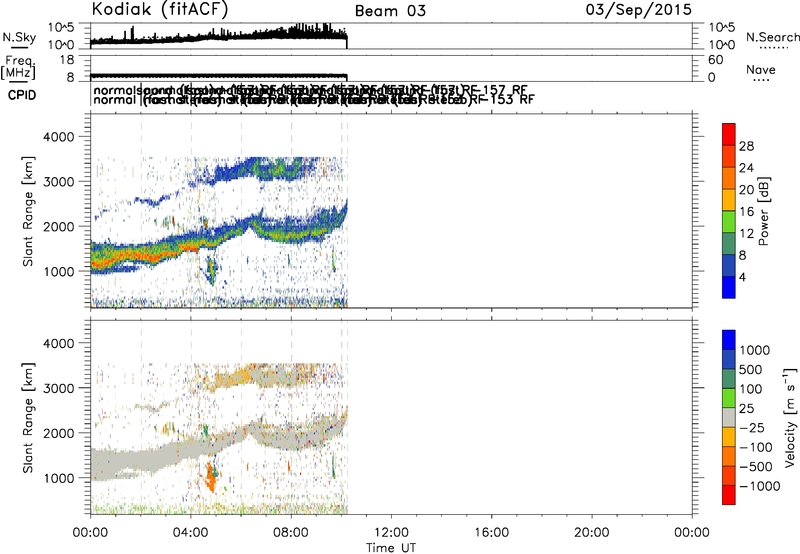Select the "24" power colorbar label
Viewport: 800px width, 554px height.
(746, 168)
